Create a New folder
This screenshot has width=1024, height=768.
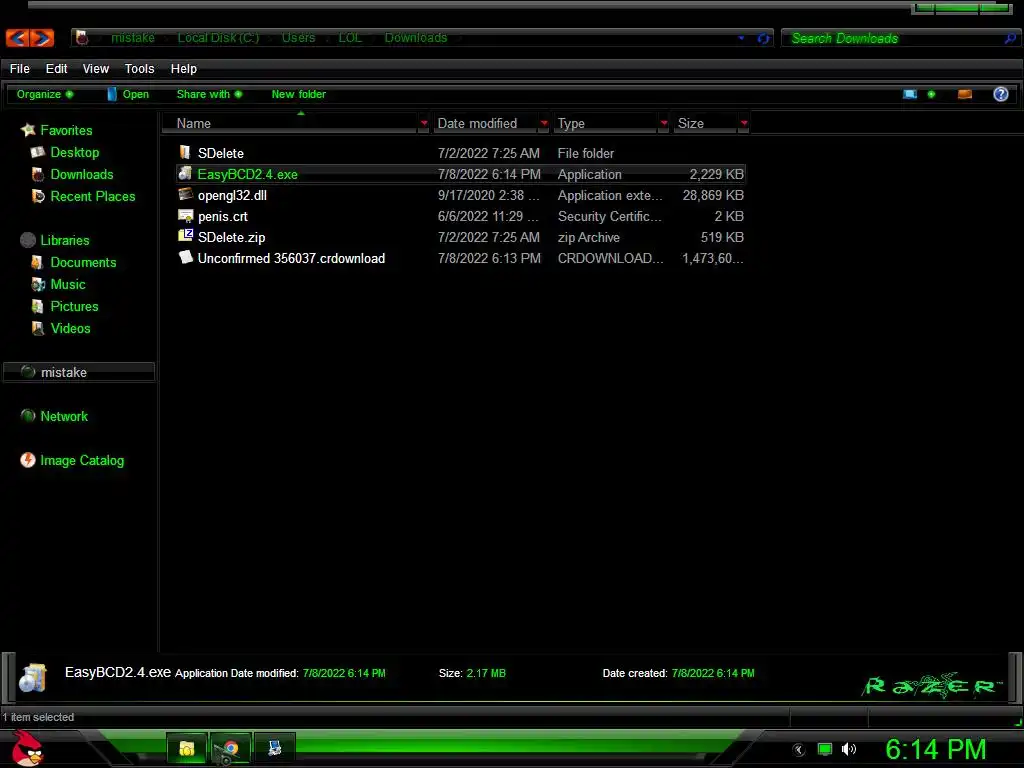pos(298,94)
